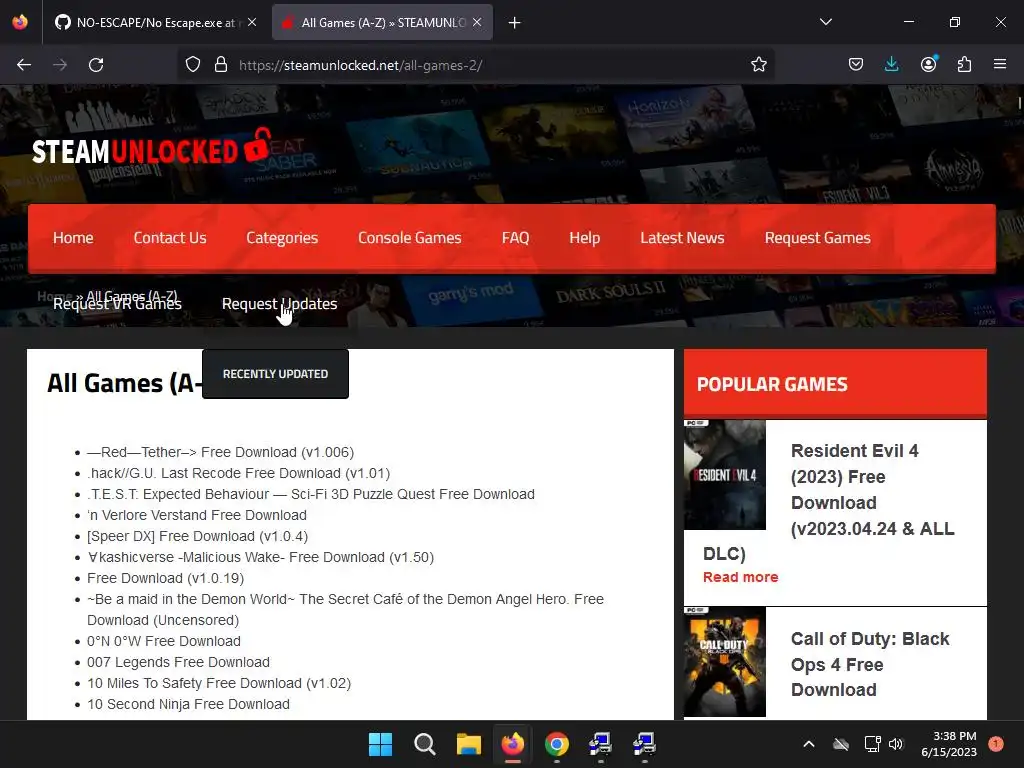
Task: Open a new browser tab
Action: point(515,23)
